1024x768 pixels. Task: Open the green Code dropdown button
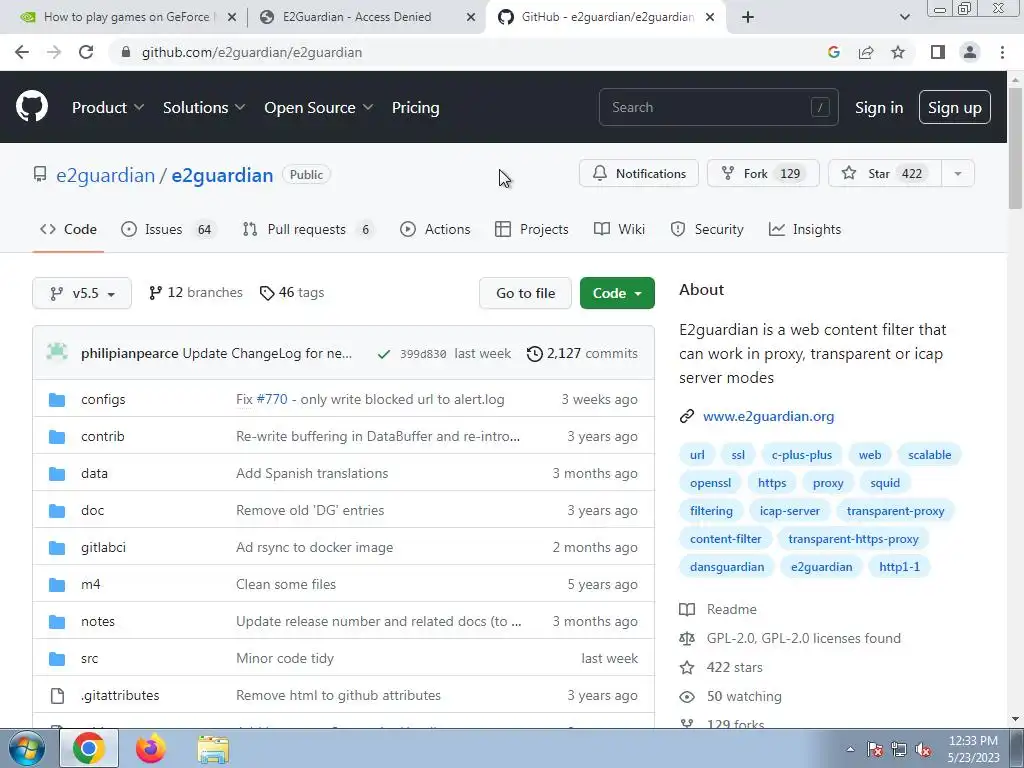(x=617, y=293)
